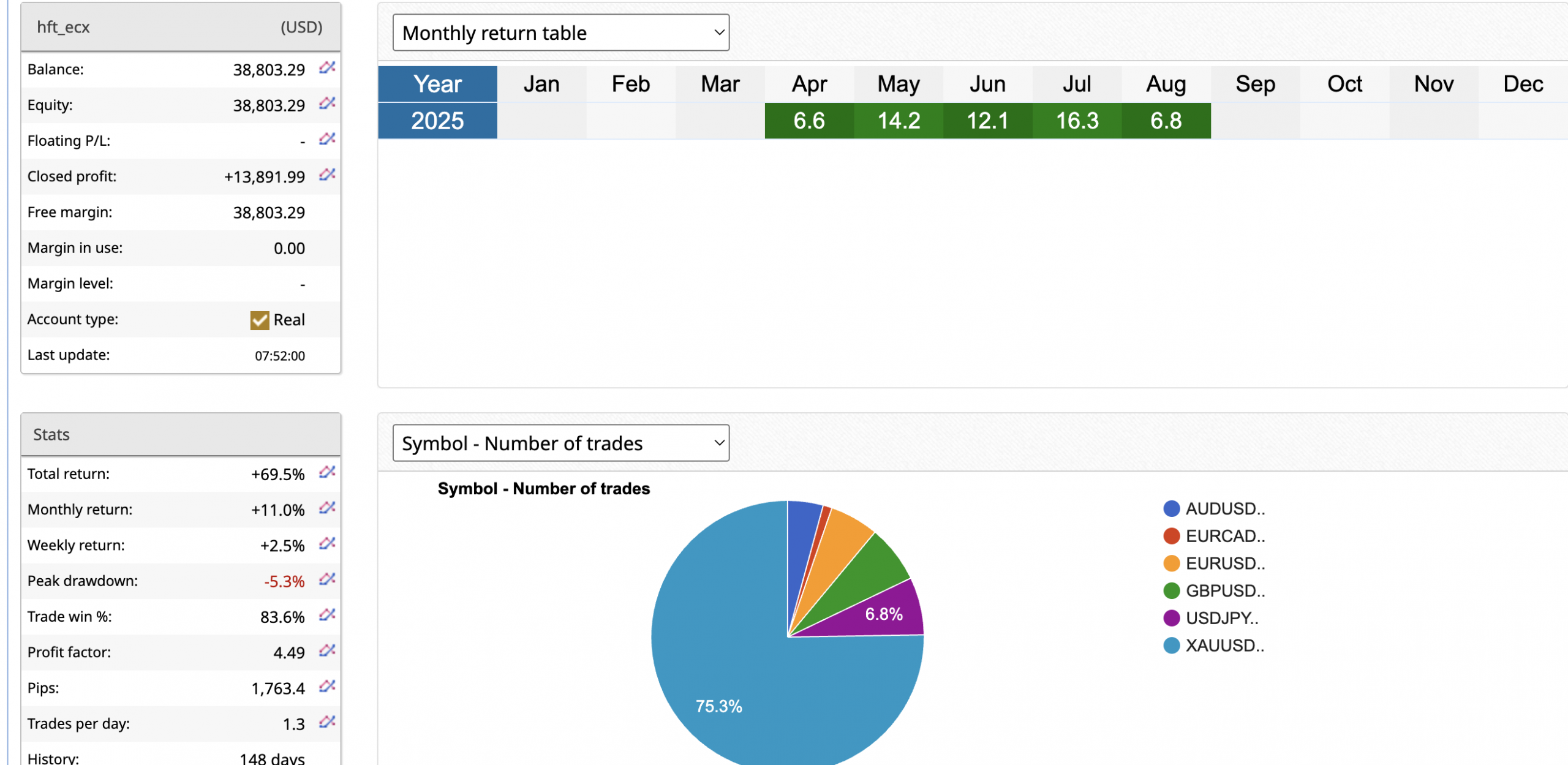This screenshot has width=1568, height=765.
Task: Click the Real account type checkmark
Action: pos(260,320)
